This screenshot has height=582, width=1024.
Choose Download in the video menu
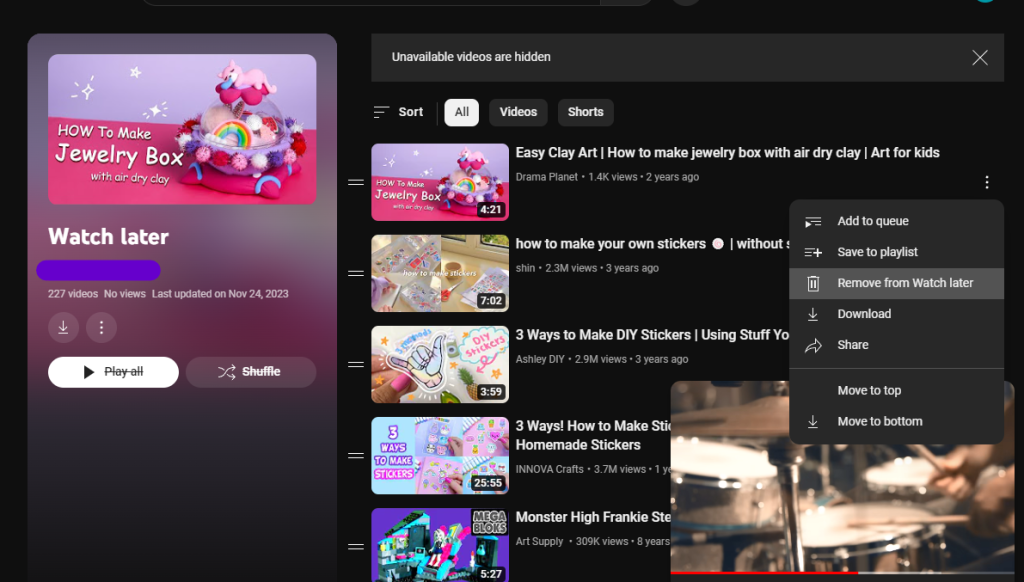pyautogui.click(x=896, y=314)
